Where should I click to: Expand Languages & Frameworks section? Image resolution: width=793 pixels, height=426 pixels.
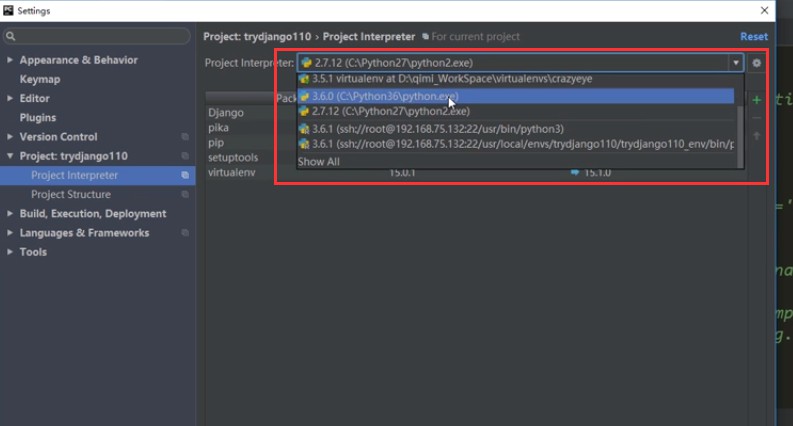coord(10,233)
